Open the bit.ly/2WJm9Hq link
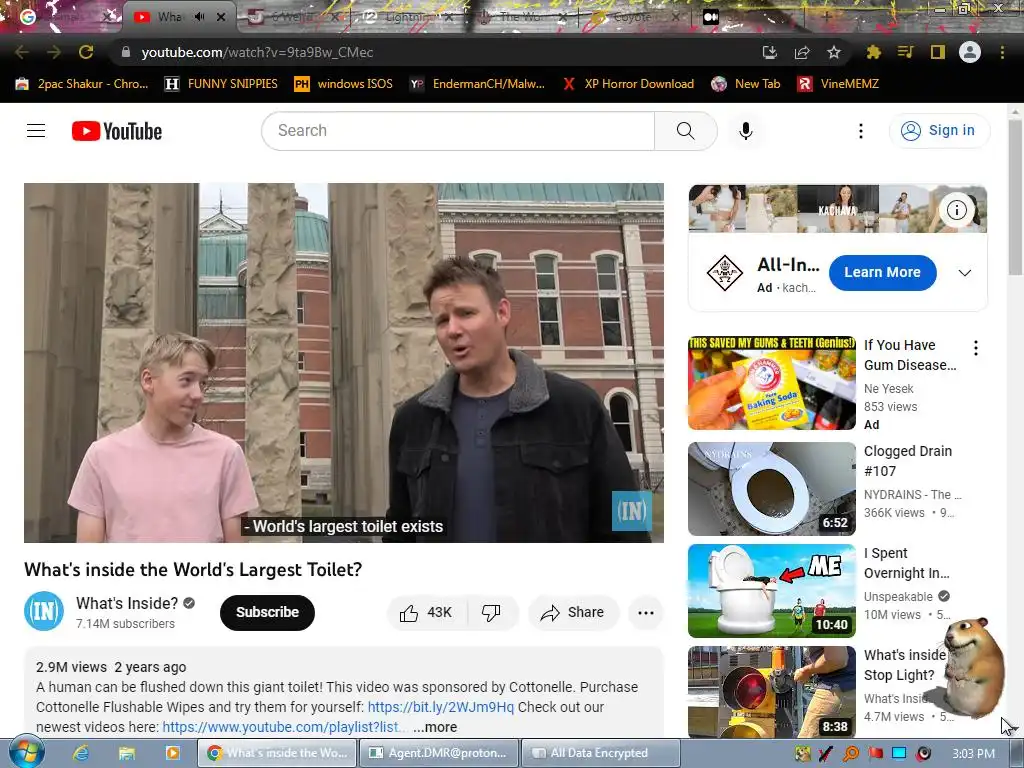1024x768 pixels. pos(440,707)
